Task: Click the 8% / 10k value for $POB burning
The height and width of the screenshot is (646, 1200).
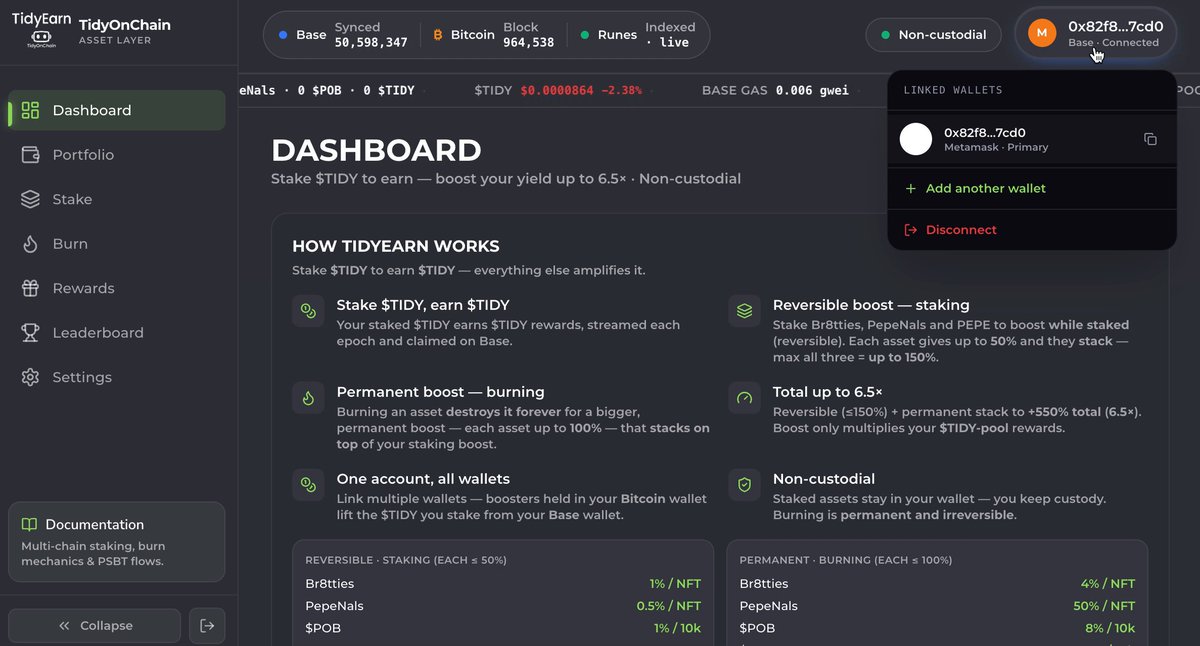Action: [x=1108, y=628]
